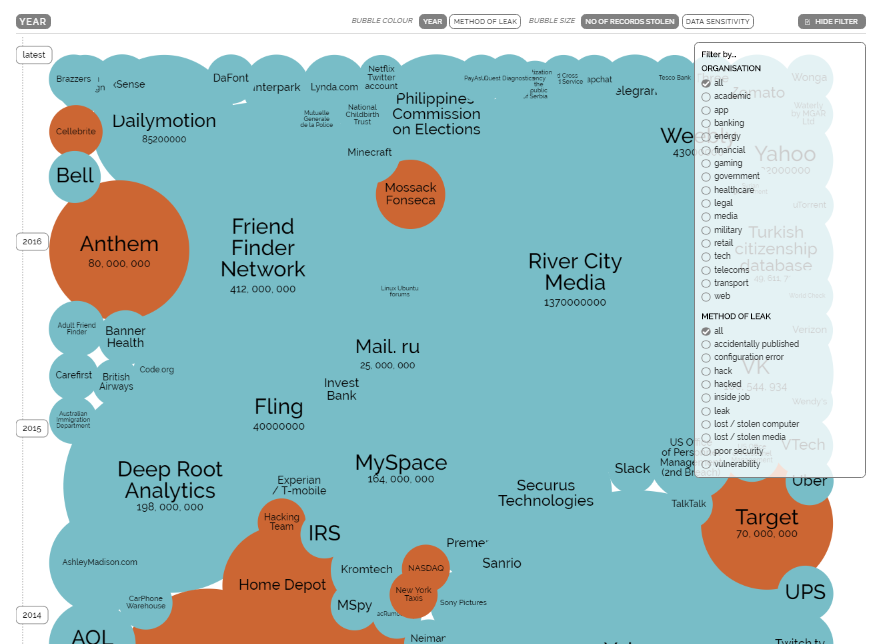Set bubble colour to Year
Image resolution: width=885 pixels, height=644 pixels.
pyautogui.click(x=432, y=21)
